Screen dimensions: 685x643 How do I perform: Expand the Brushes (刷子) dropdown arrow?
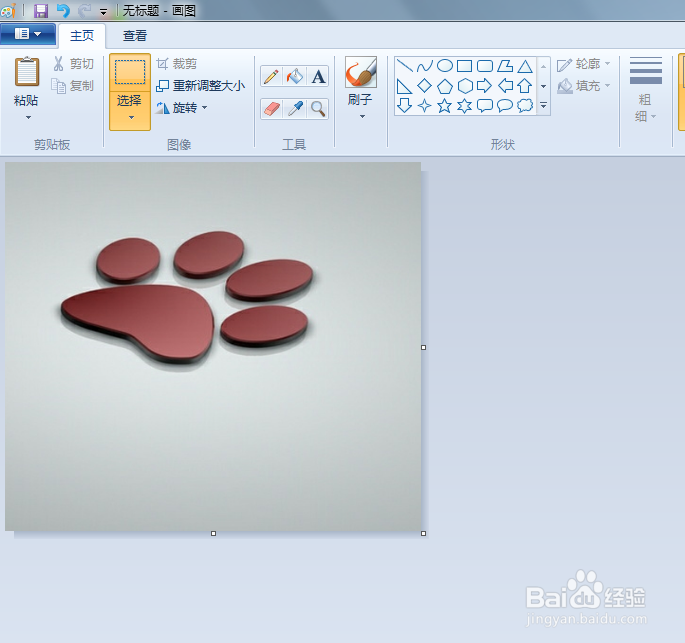pos(362,117)
